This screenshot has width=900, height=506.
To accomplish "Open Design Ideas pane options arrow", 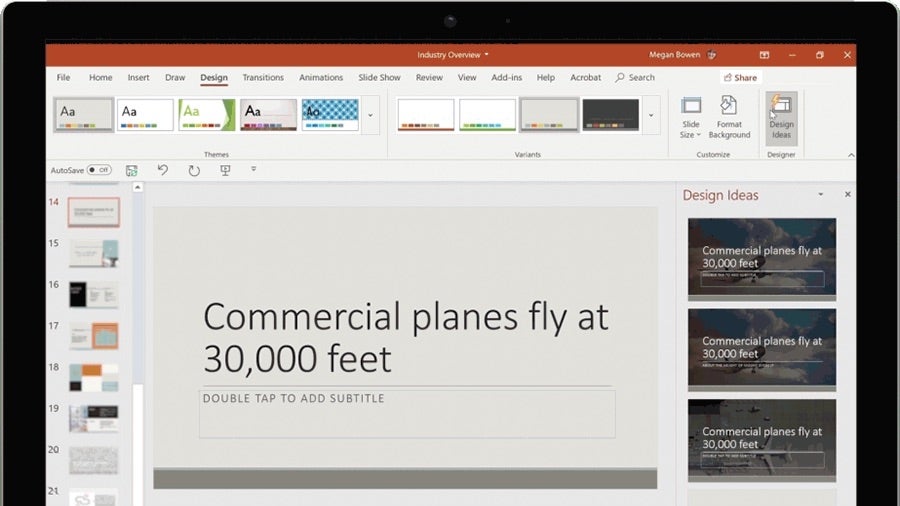I will [820, 195].
